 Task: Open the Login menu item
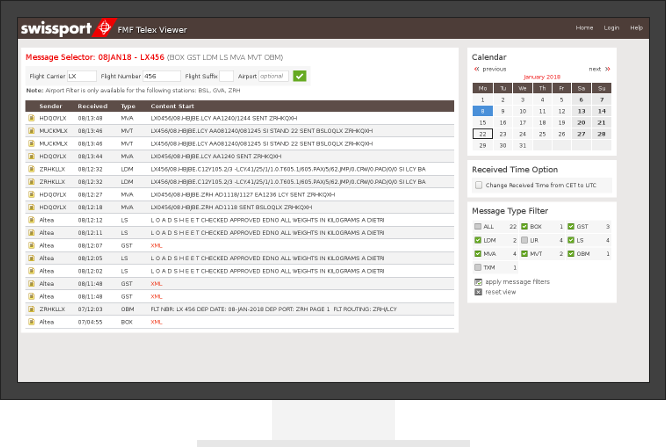(611, 28)
